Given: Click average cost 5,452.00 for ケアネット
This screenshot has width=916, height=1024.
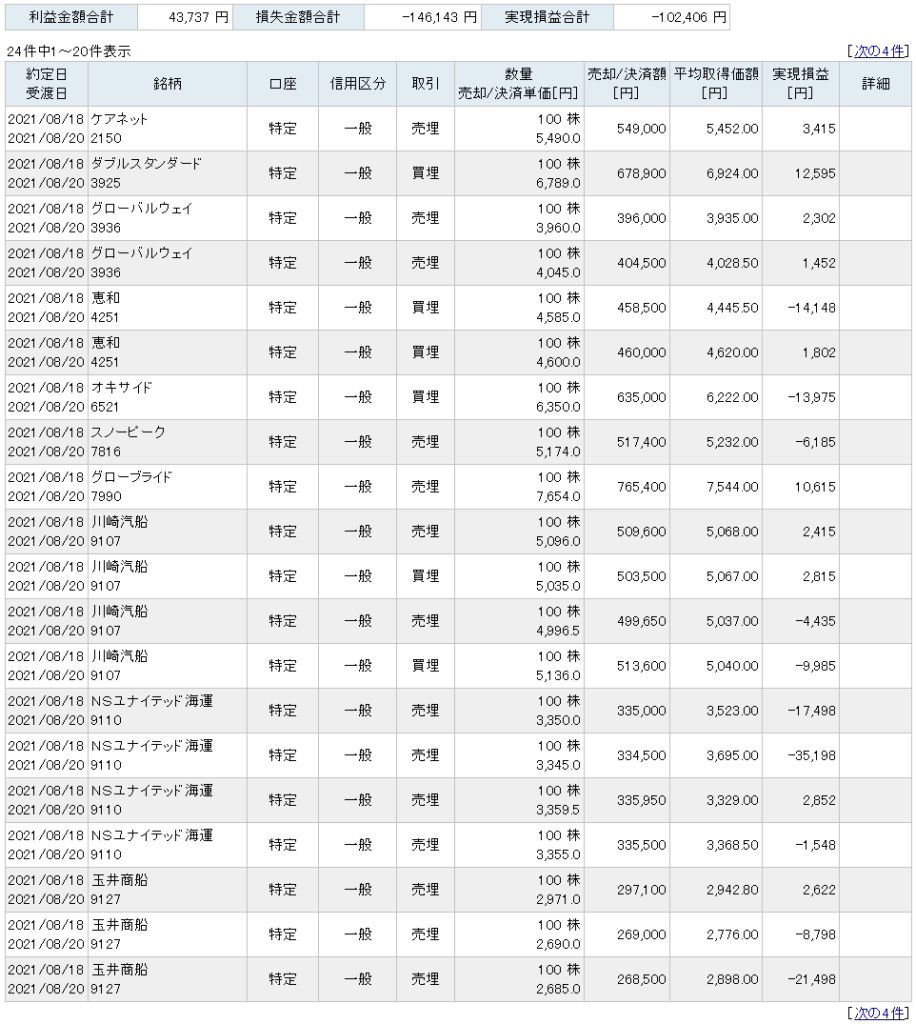Looking at the screenshot, I should point(733,129).
